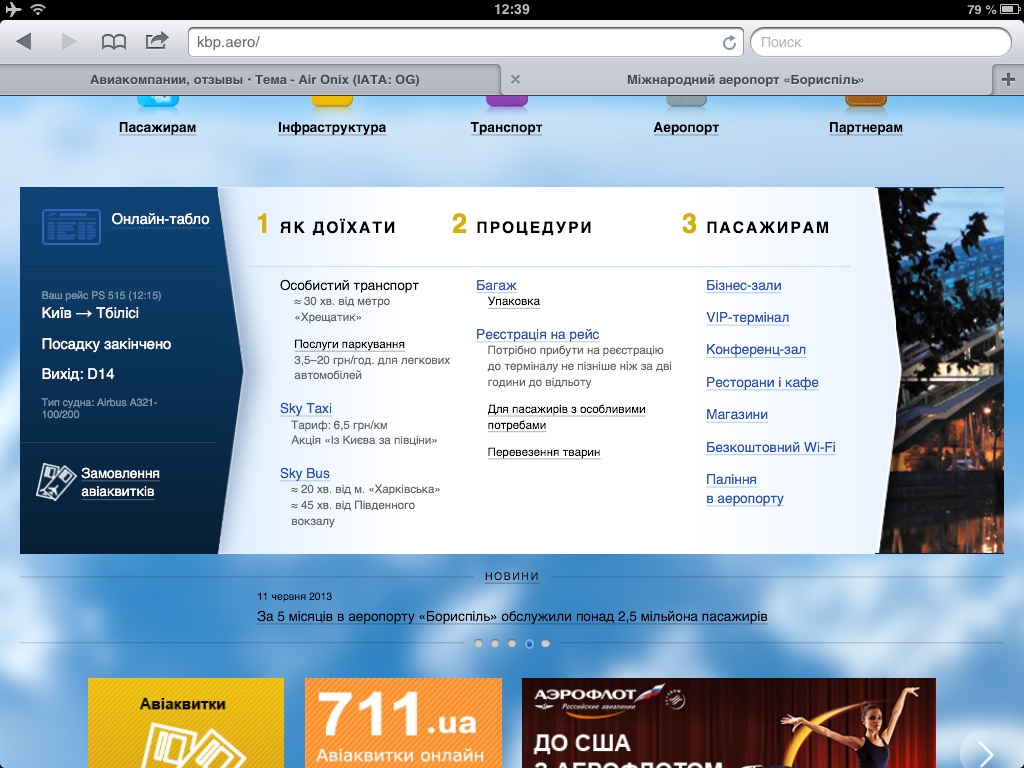Tap the Онлайн-табло flight board icon
This screenshot has width=1024, height=768.
tap(71, 226)
